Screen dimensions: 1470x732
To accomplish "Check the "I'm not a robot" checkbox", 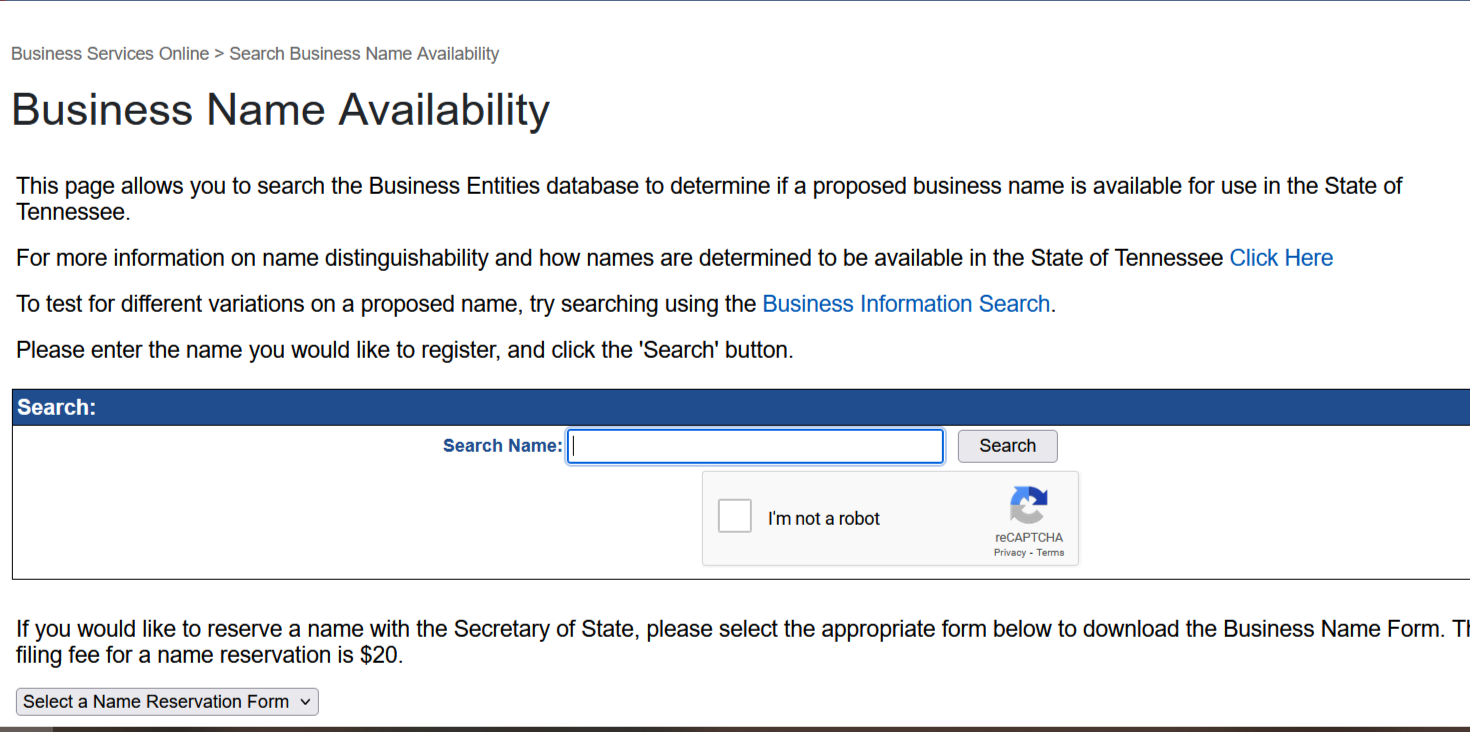I will (735, 517).
